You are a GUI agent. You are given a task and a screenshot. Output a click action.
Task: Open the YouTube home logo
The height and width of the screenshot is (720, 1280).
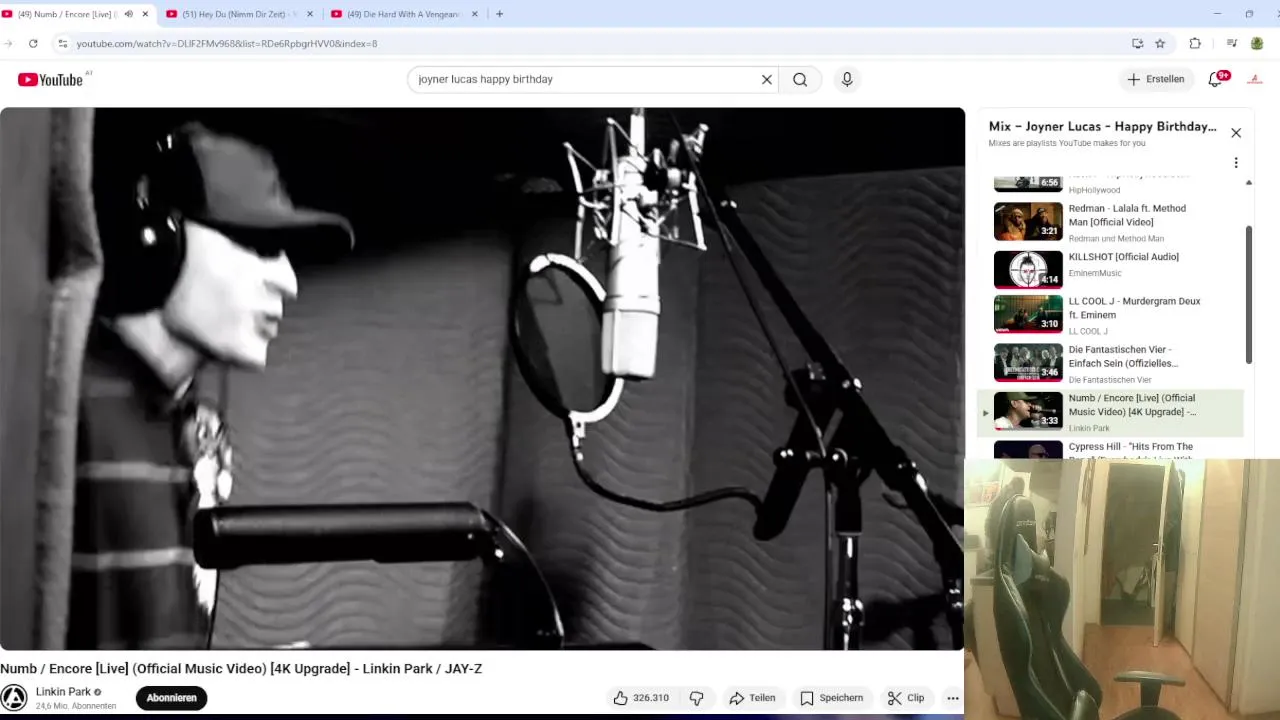[x=50, y=79]
